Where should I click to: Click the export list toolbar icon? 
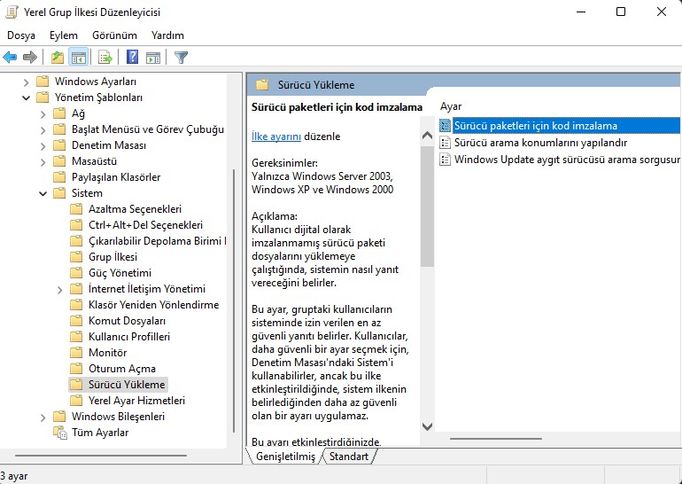(104, 57)
